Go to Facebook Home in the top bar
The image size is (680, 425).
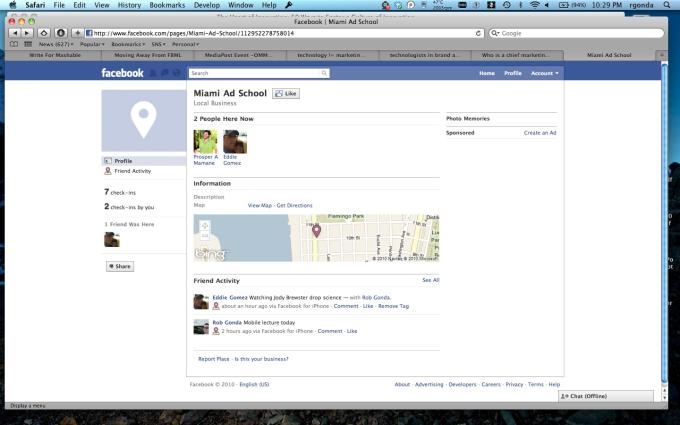coord(487,73)
